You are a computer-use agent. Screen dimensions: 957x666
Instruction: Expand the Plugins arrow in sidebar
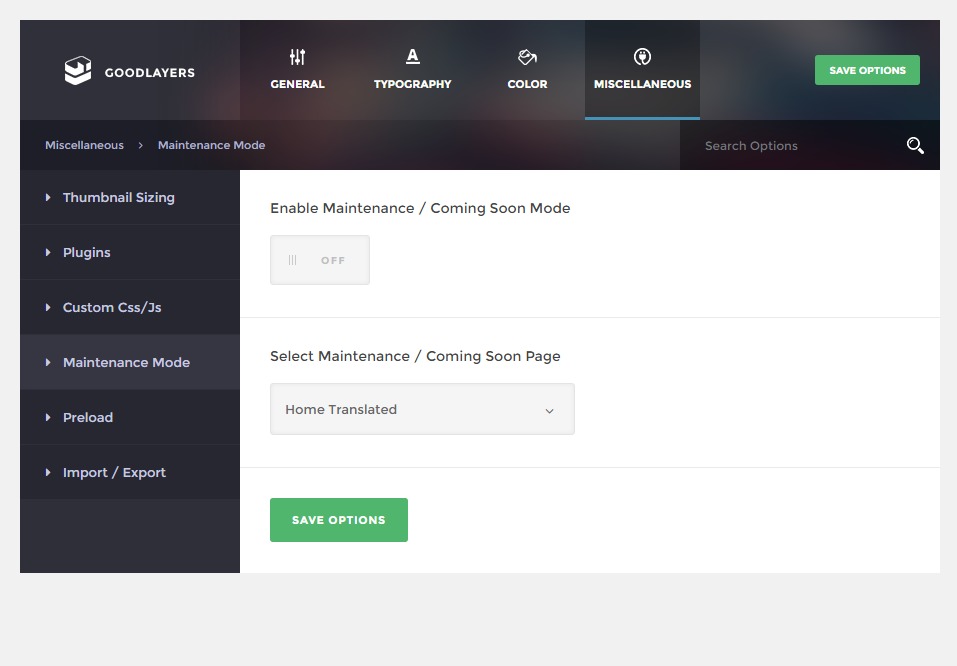point(48,252)
